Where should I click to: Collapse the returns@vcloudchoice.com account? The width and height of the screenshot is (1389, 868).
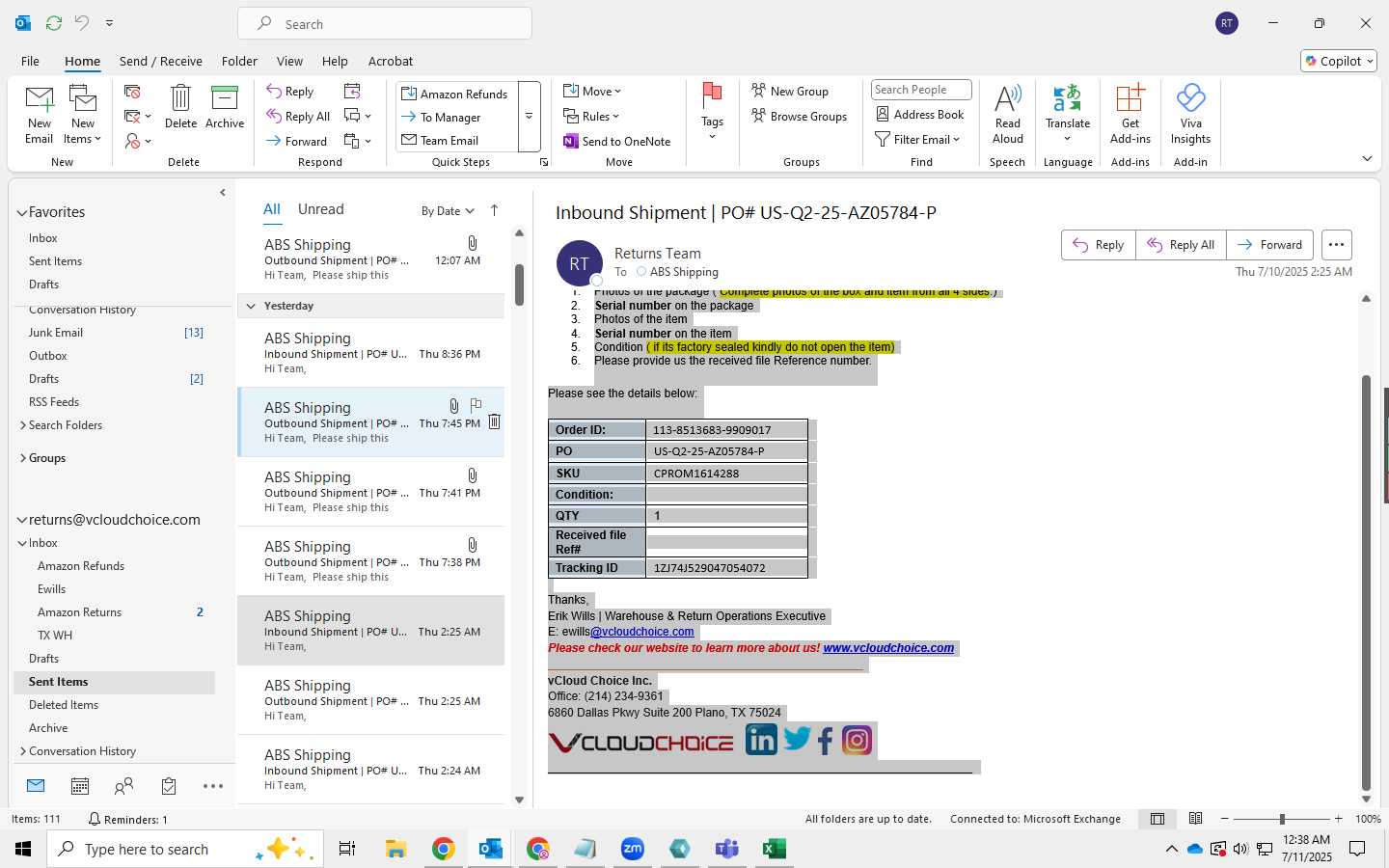[22, 520]
